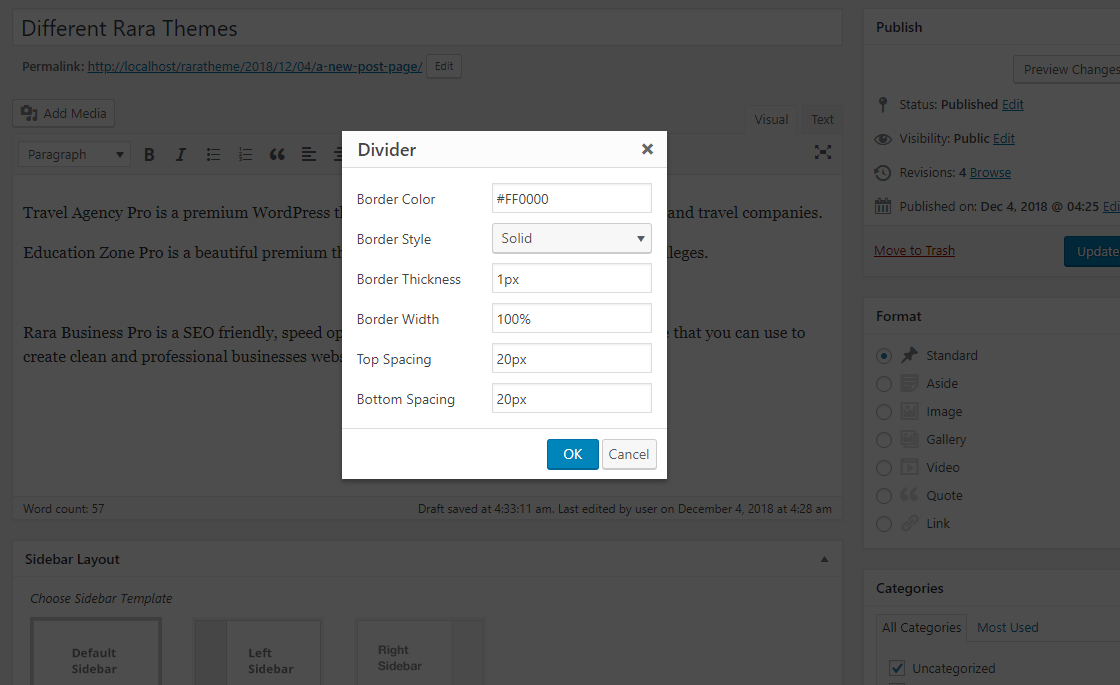
Task: Click the Italic formatting icon
Action: 181,154
